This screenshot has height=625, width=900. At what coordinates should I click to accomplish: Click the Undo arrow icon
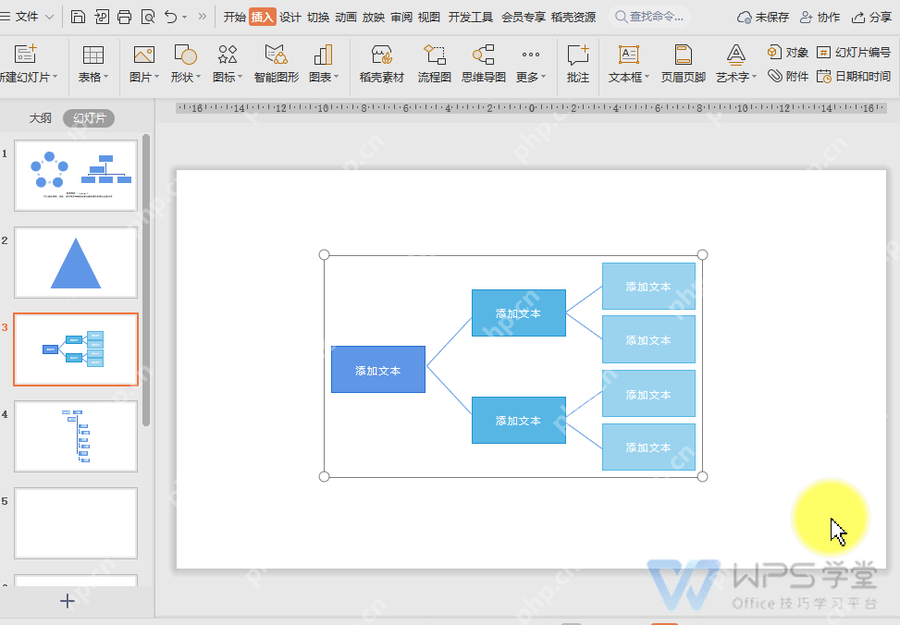pyautogui.click(x=170, y=17)
